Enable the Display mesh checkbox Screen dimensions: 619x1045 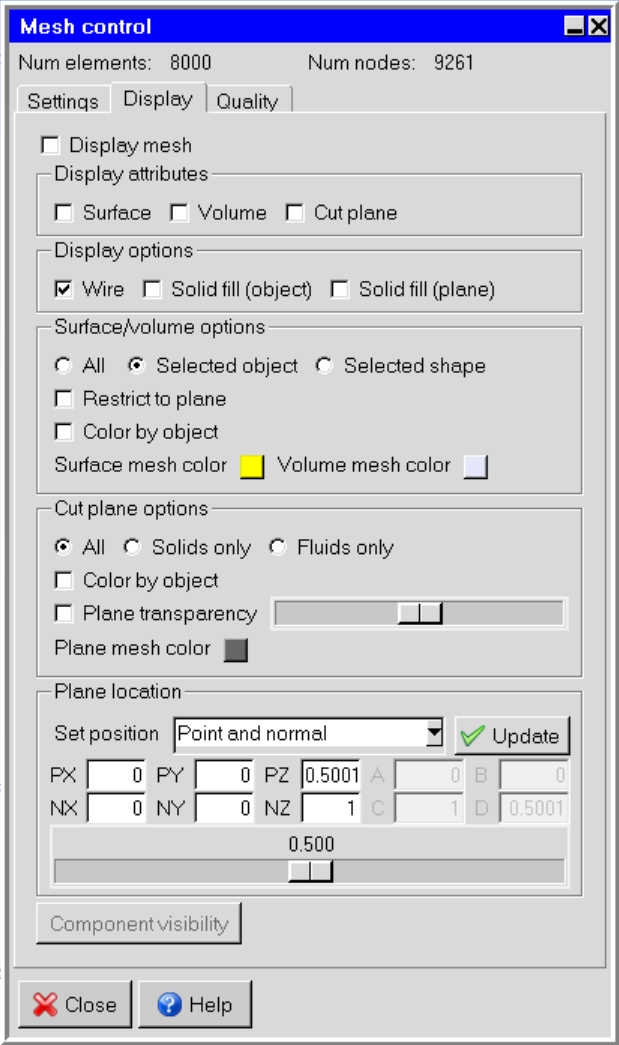tap(50, 146)
